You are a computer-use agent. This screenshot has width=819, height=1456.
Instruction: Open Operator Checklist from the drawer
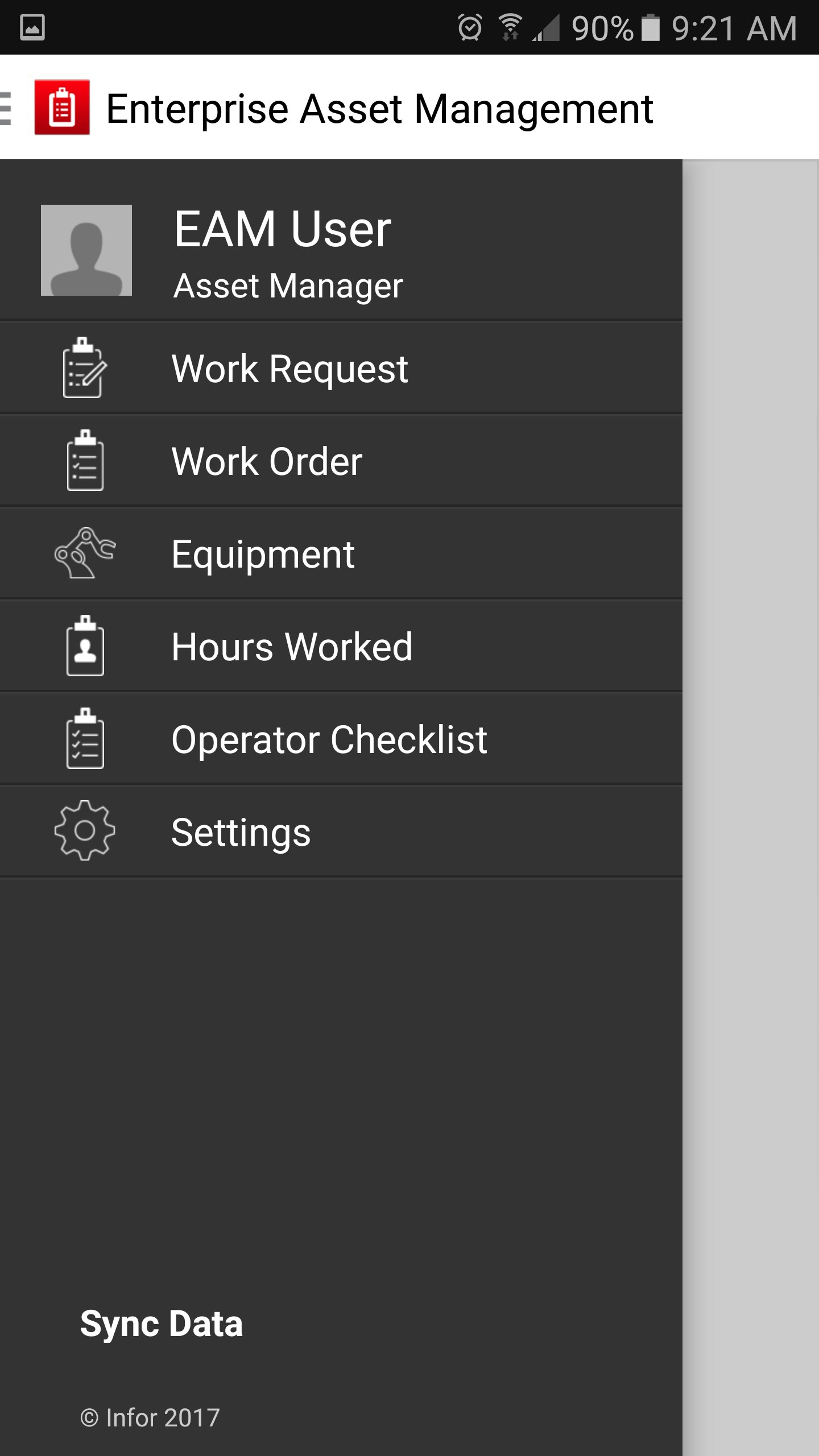[329, 739]
